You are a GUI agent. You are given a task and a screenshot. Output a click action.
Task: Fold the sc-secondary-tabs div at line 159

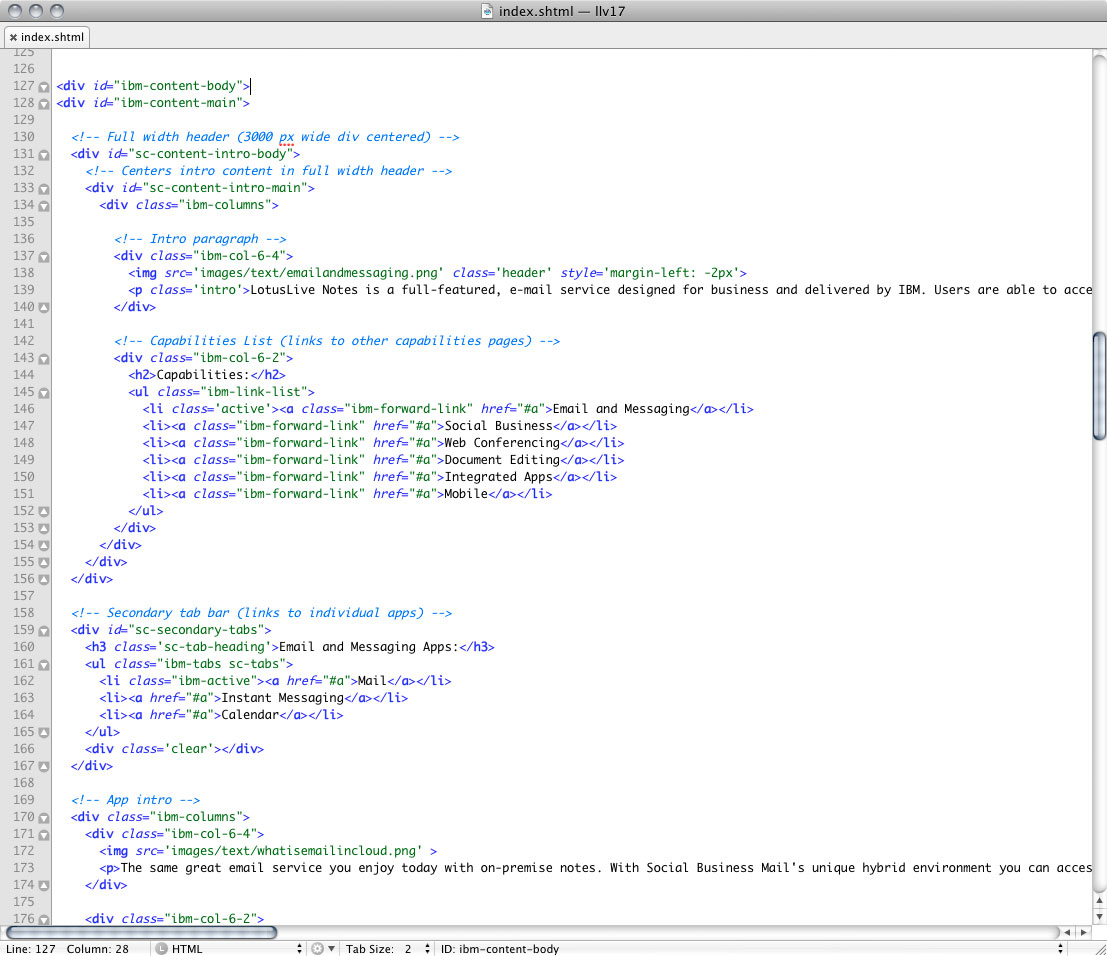(44, 631)
